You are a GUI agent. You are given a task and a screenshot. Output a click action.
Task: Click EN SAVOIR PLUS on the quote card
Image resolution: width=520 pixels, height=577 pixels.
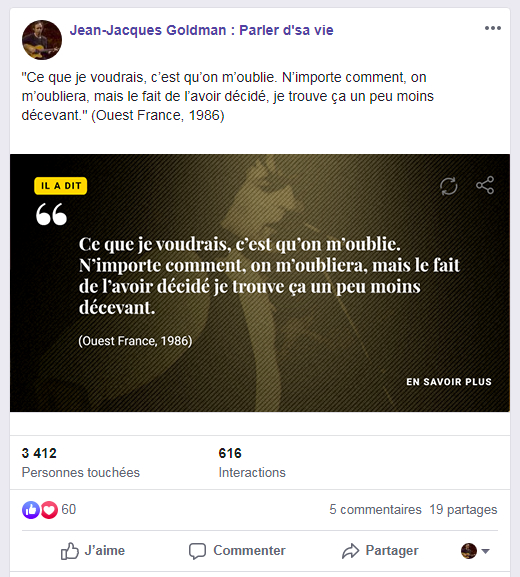449,382
